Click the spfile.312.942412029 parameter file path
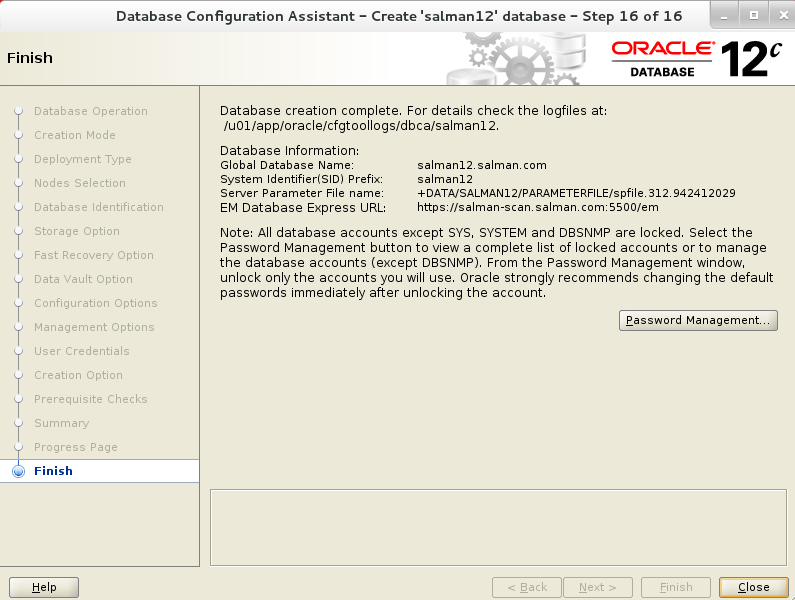Screen dimensions: 795x600 [x=576, y=193]
